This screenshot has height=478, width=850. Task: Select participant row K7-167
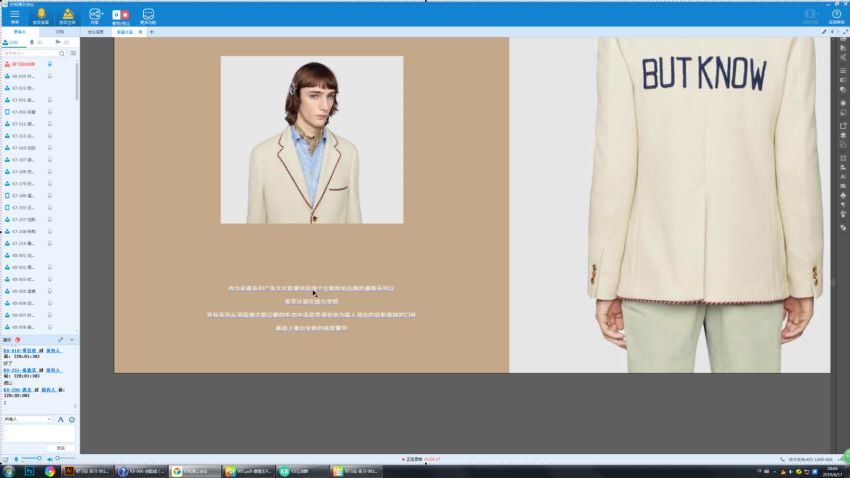coord(37,160)
